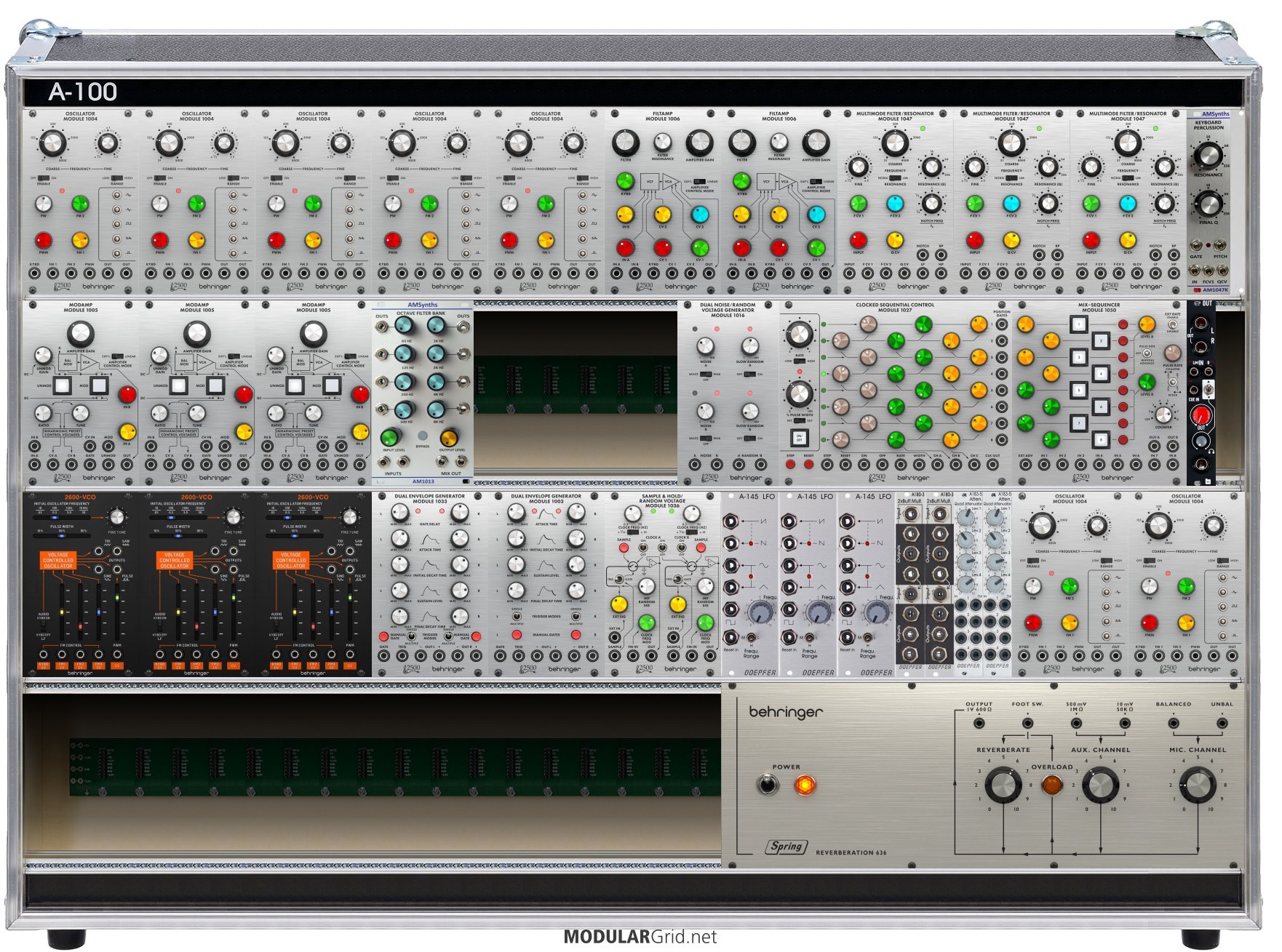Viewport: 1282px width, 952px height.
Task: Adjust the Counter knob on Mix-Sequencer
Action: (1163, 415)
